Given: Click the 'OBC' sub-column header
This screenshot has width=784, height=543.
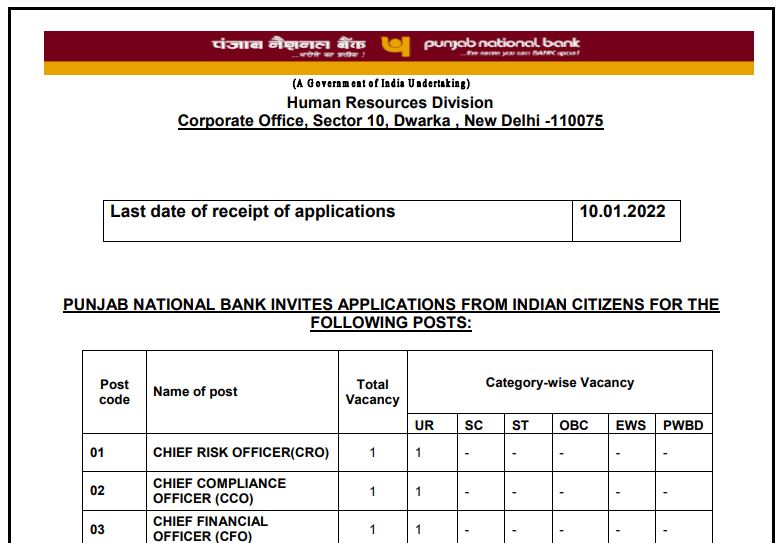Looking at the screenshot, I should click(580, 424).
